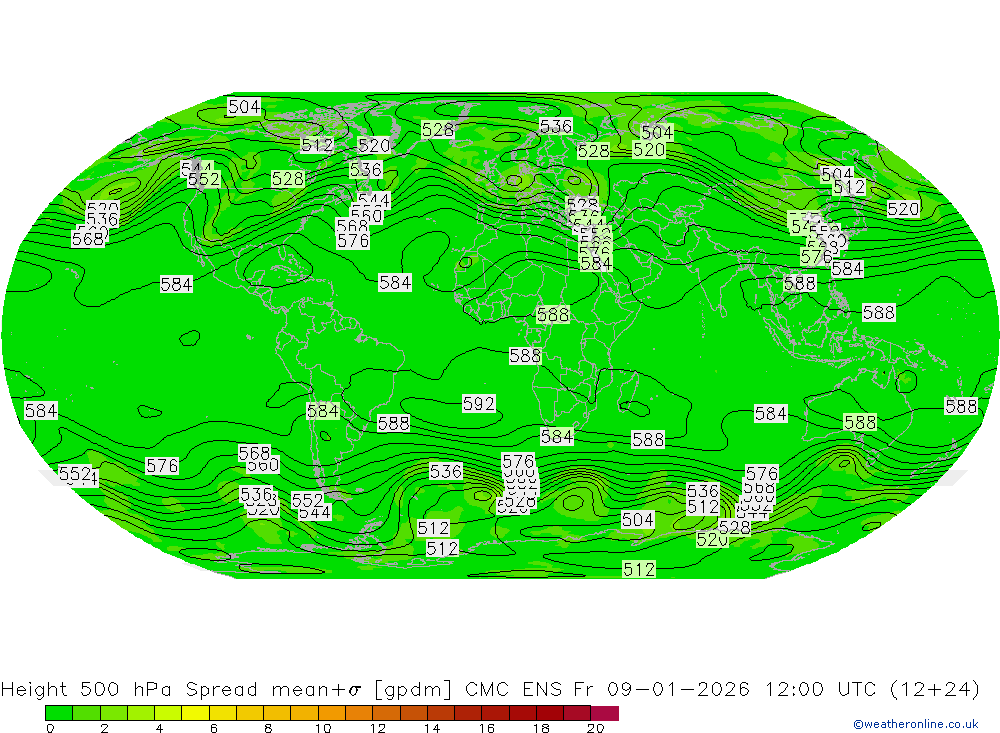The height and width of the screenshot is (733, 1000).
Task: Click the "588" label in Indian Ocean southeast of Africa
Action: tap(648, 439)
